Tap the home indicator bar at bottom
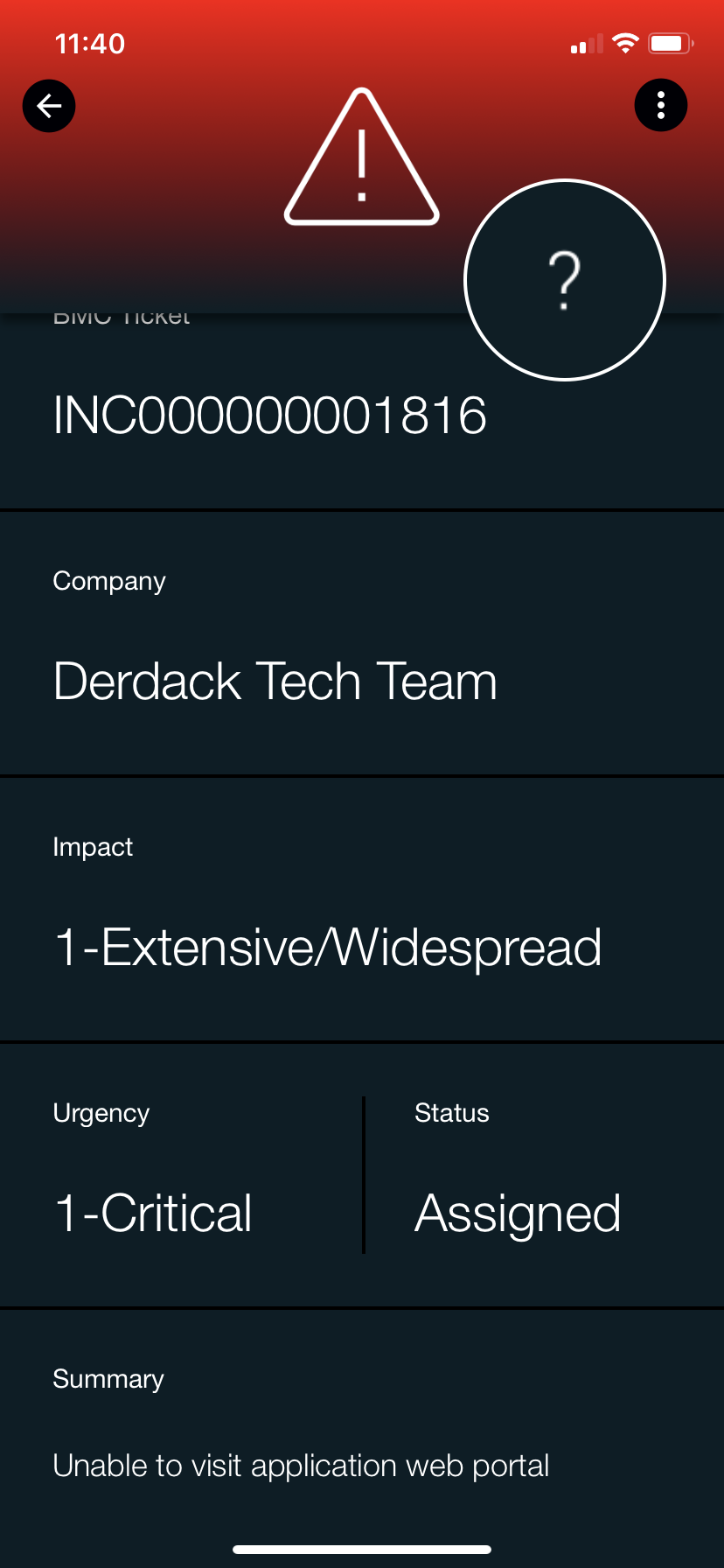Screen dimensions: 724x1568 point(362,1550)
